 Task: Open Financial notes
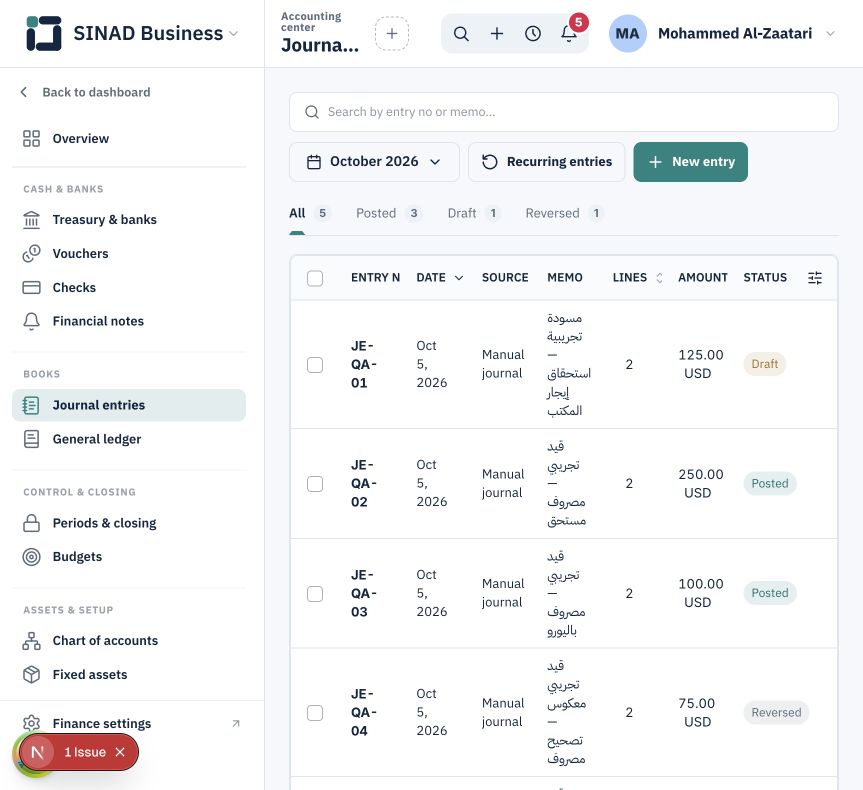pyautogui.click(x=129, y=321)
